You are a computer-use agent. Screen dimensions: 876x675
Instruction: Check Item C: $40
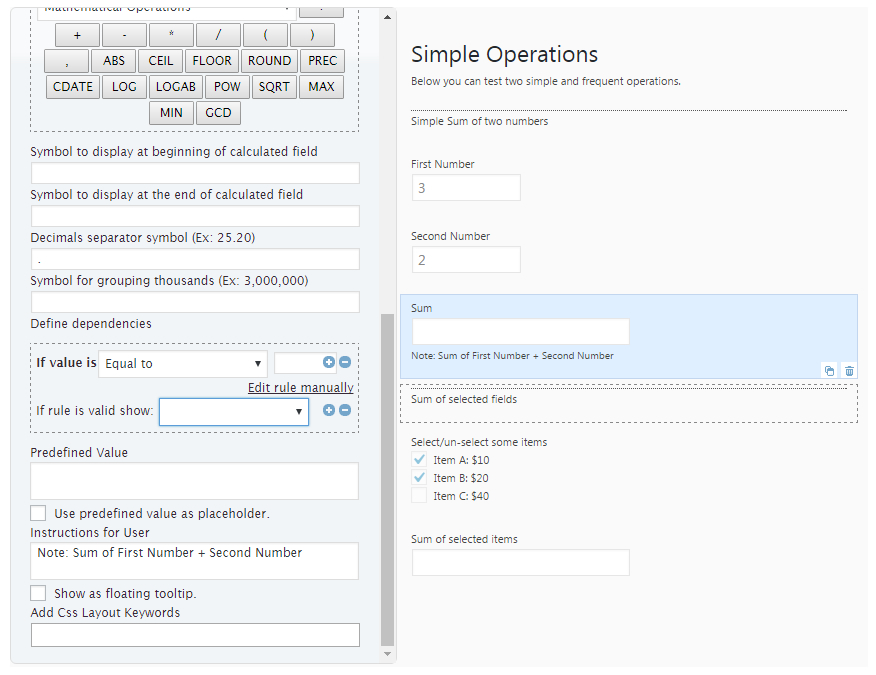pos(420,496)
